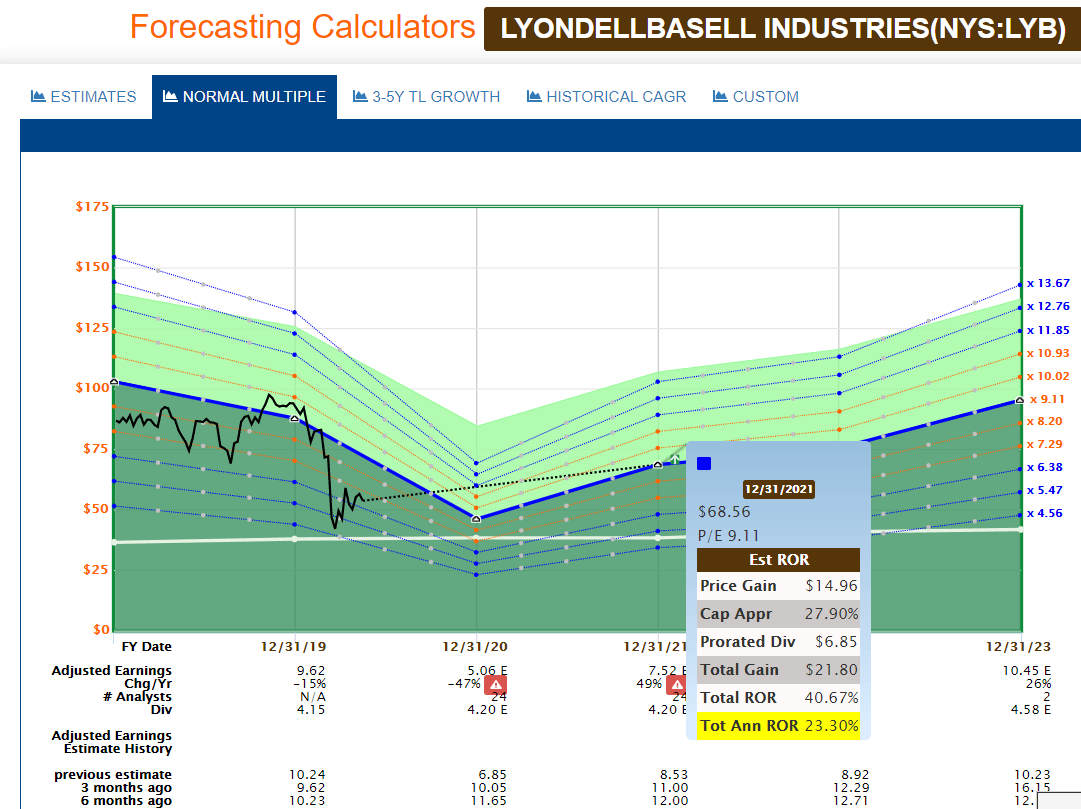Click the Price Gain $14.96 row

[x=778, y=586]
